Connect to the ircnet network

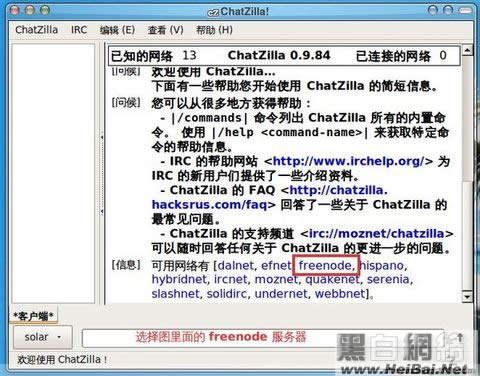231,279
